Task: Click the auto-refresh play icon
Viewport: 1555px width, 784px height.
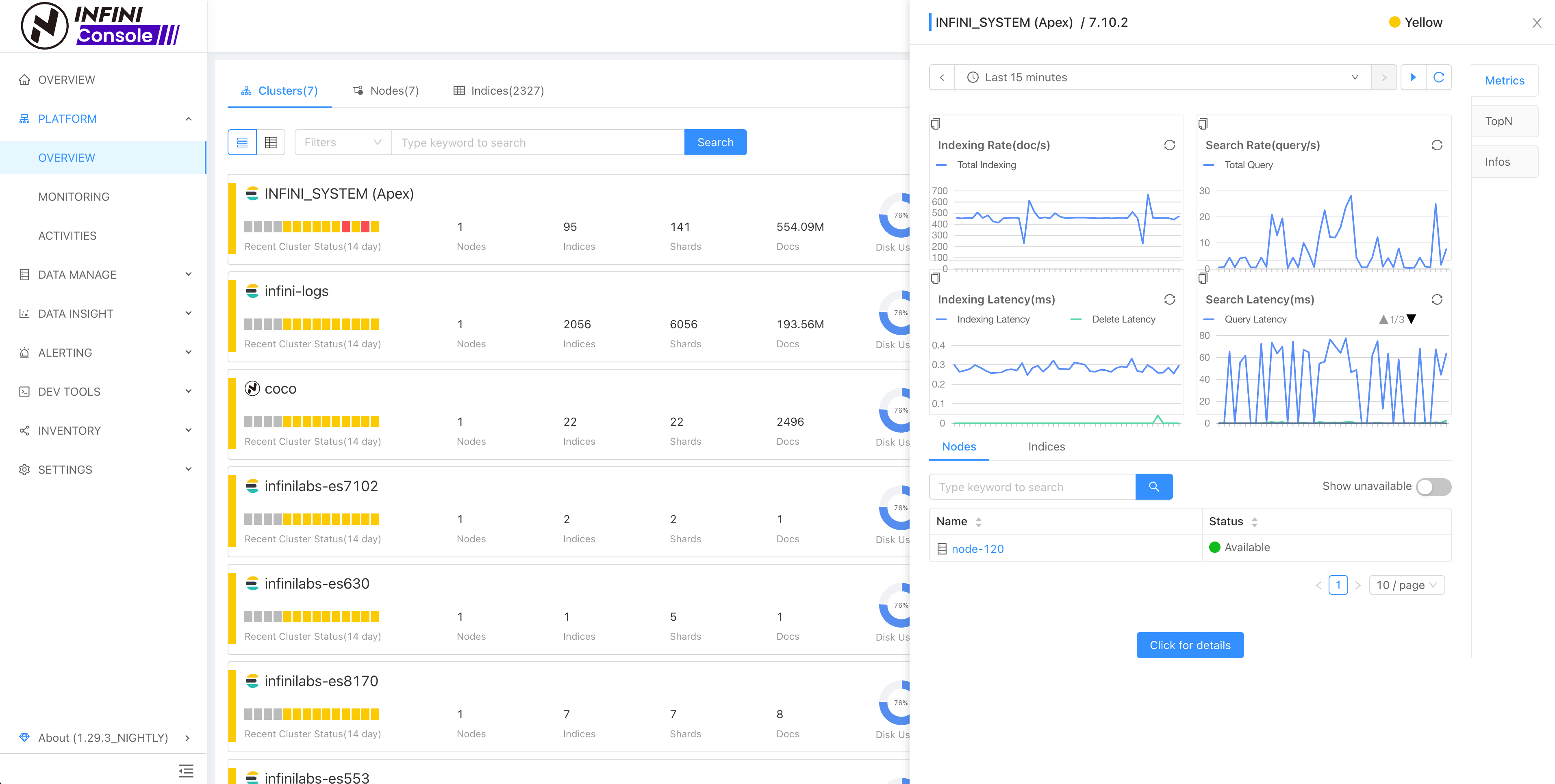Action: tap(1413, 77)
